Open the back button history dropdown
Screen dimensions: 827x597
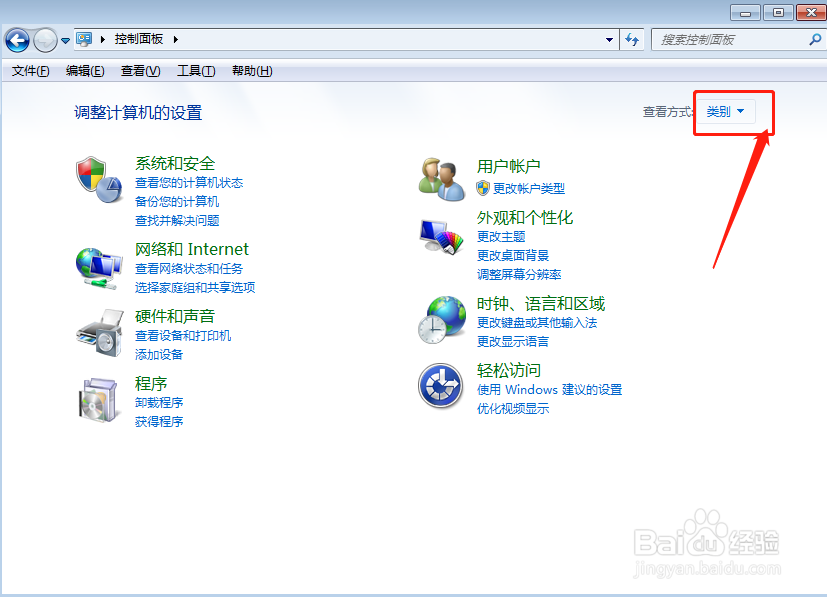[x=65, y=40]
